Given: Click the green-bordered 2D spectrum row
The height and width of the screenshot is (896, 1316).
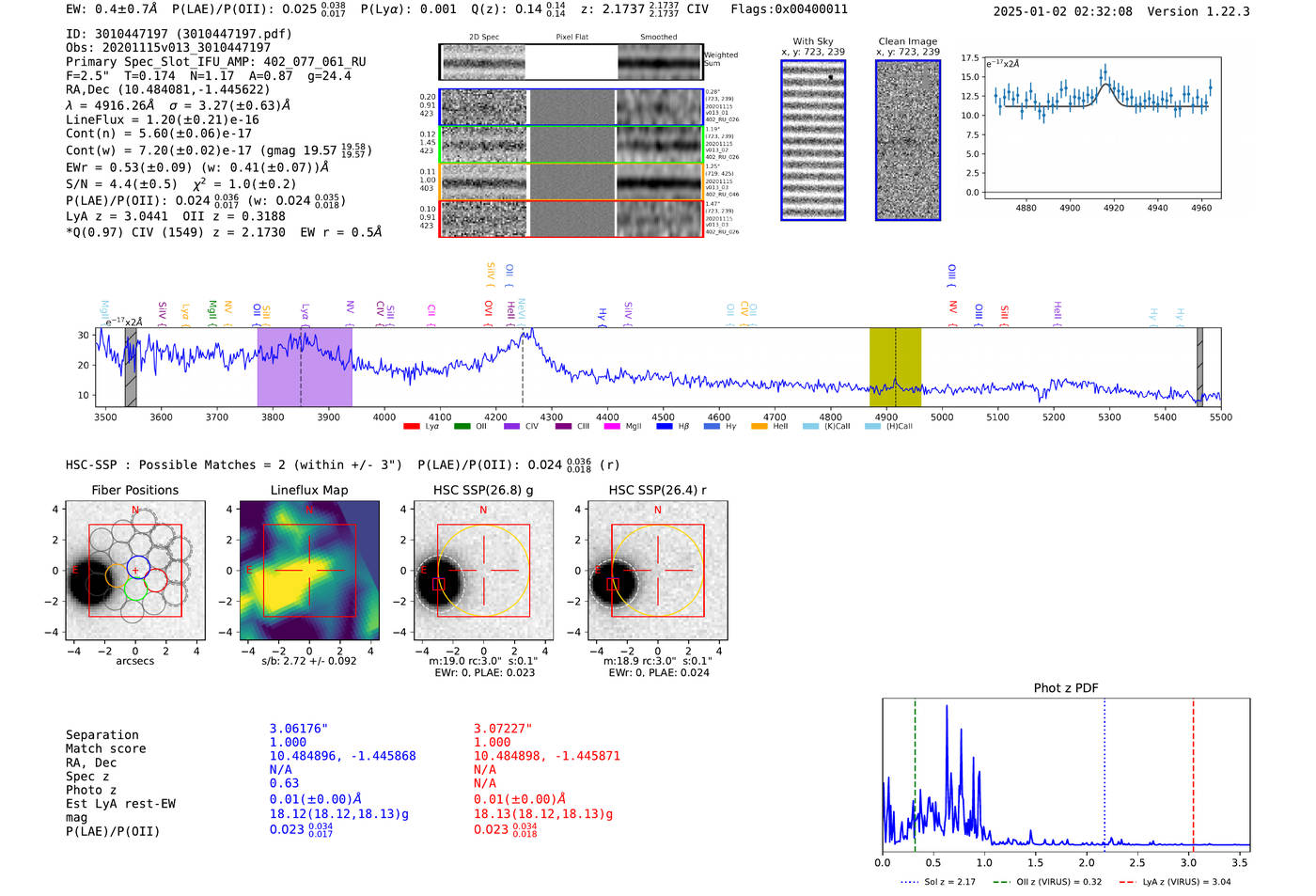Looking at the screenshot, I should pos(571,145).
